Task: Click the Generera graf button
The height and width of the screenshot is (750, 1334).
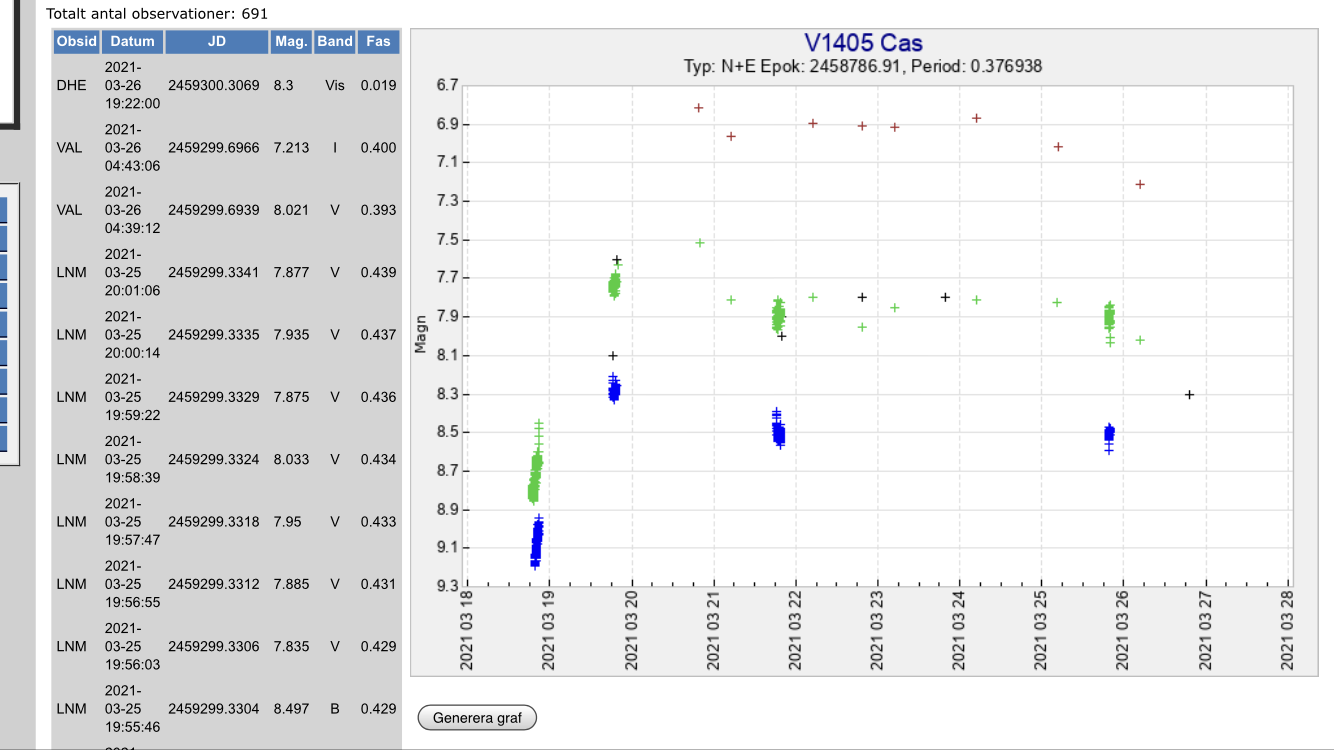Action: coord(477,718)
